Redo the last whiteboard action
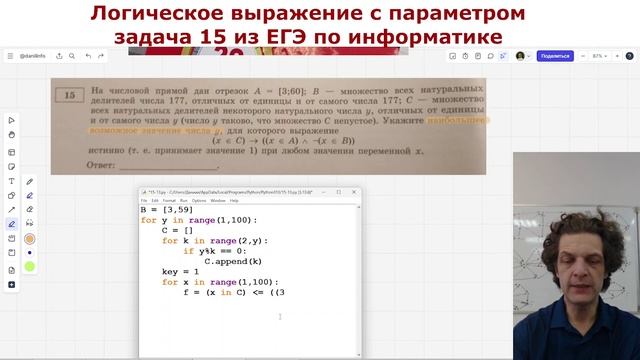The width and height of the screenshot is (640, 360). pyautogui.click(x=101, y=56)
